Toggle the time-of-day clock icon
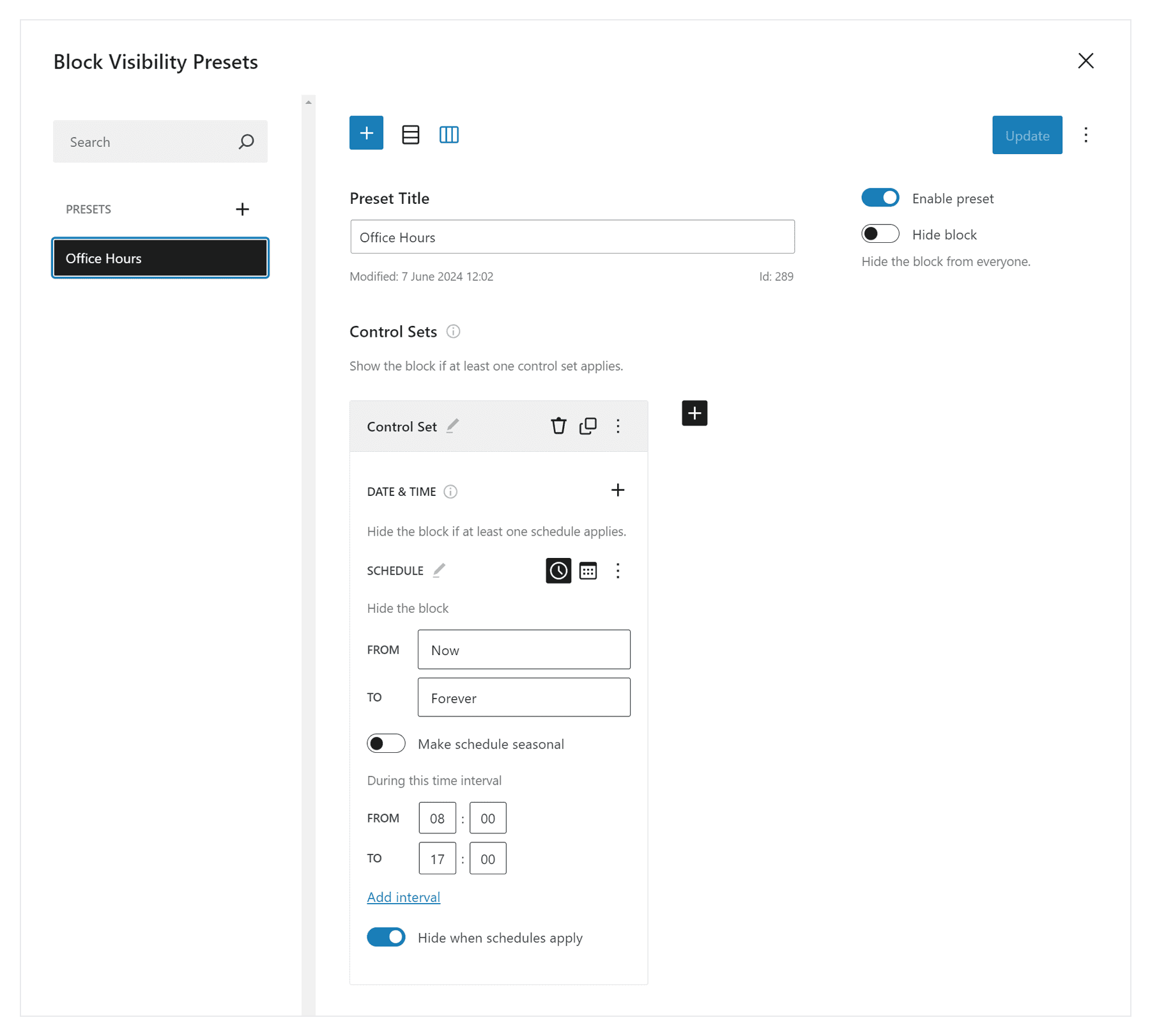This screenshot has width=1150, height=1036. (558, 570)
